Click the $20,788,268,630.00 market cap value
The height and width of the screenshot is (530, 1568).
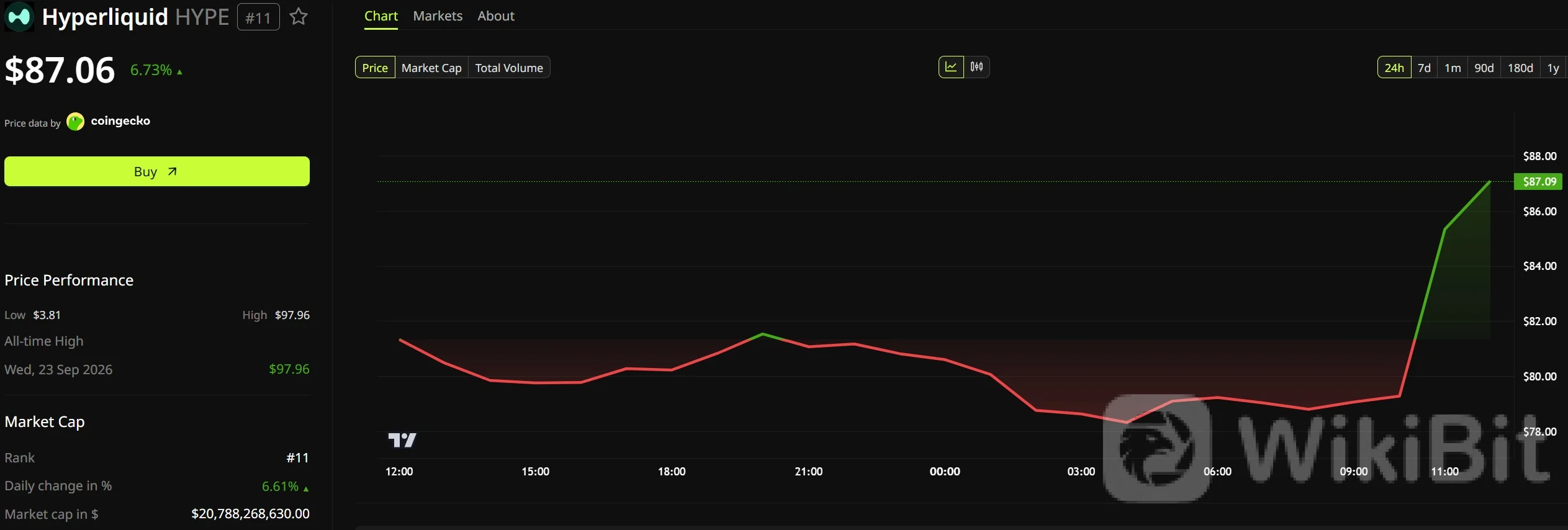tap(250, 514)
